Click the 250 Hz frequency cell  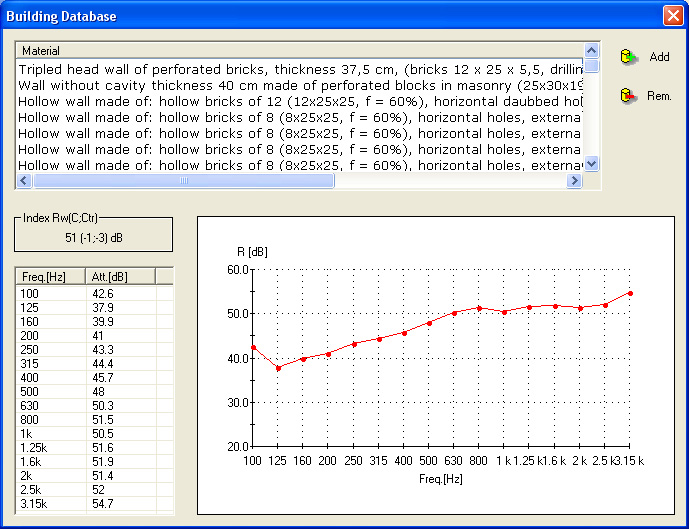click(51, 350)
